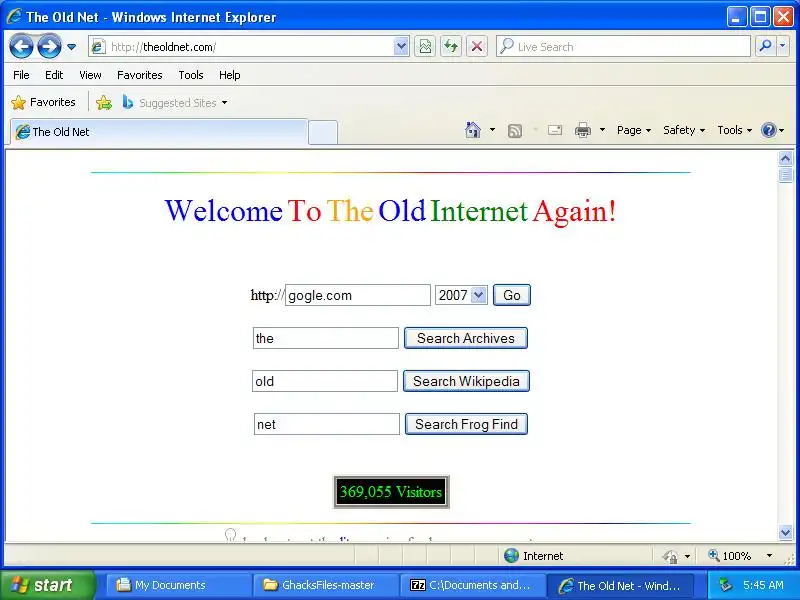Screen dimensions: 800x600
Task: Click The Old Net taskbar button
Action: click(x=620, y=585)
